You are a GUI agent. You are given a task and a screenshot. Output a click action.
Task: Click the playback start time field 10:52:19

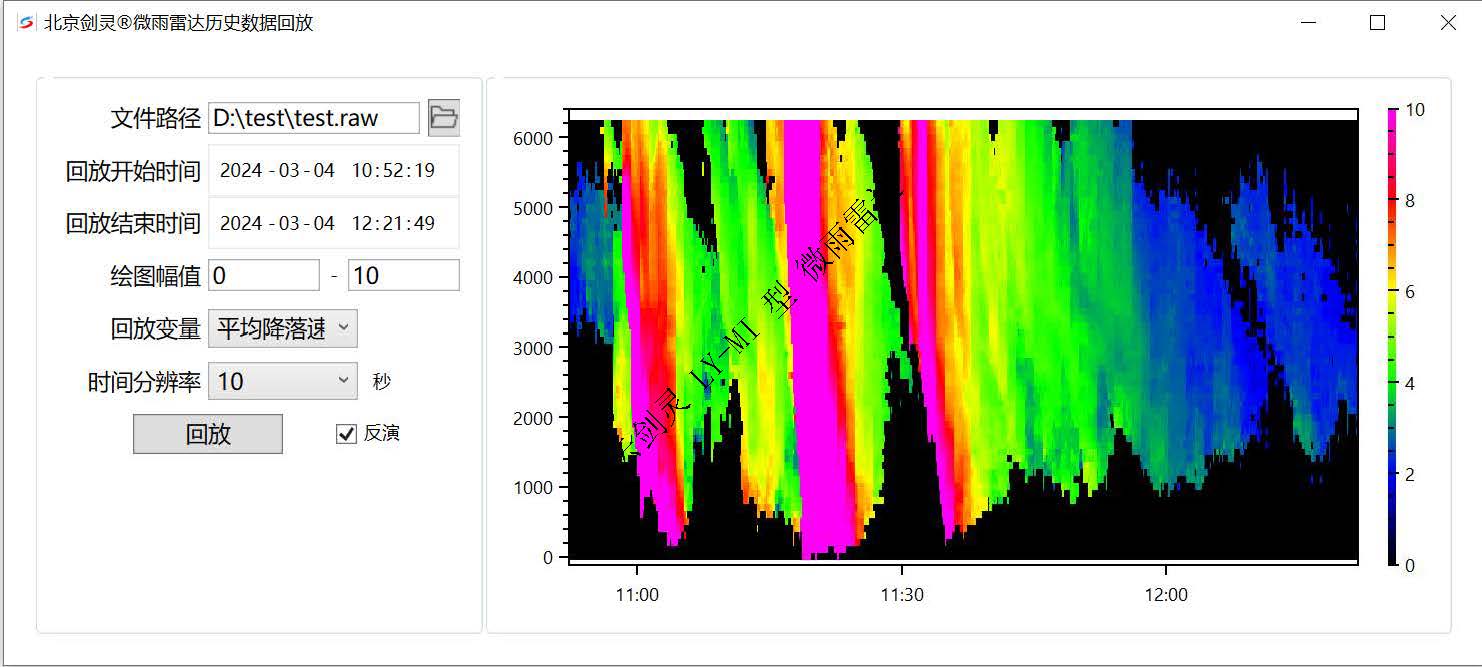coord(333,170)
